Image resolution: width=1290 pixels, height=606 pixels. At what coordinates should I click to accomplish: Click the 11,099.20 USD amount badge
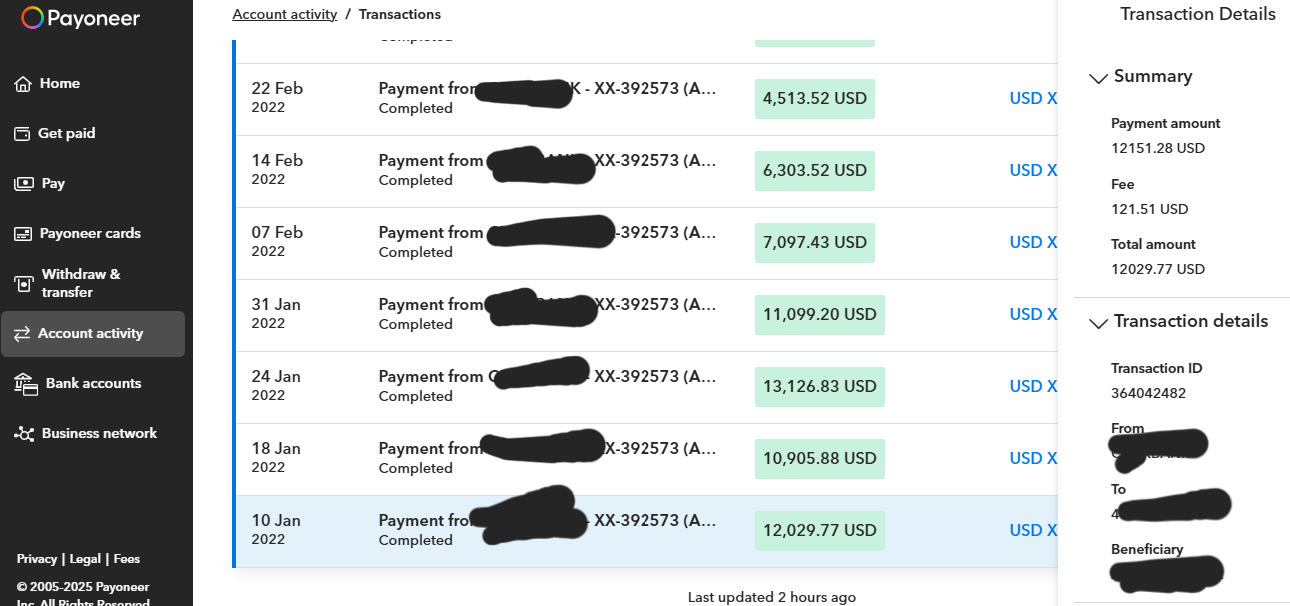[x=819, y=315]
